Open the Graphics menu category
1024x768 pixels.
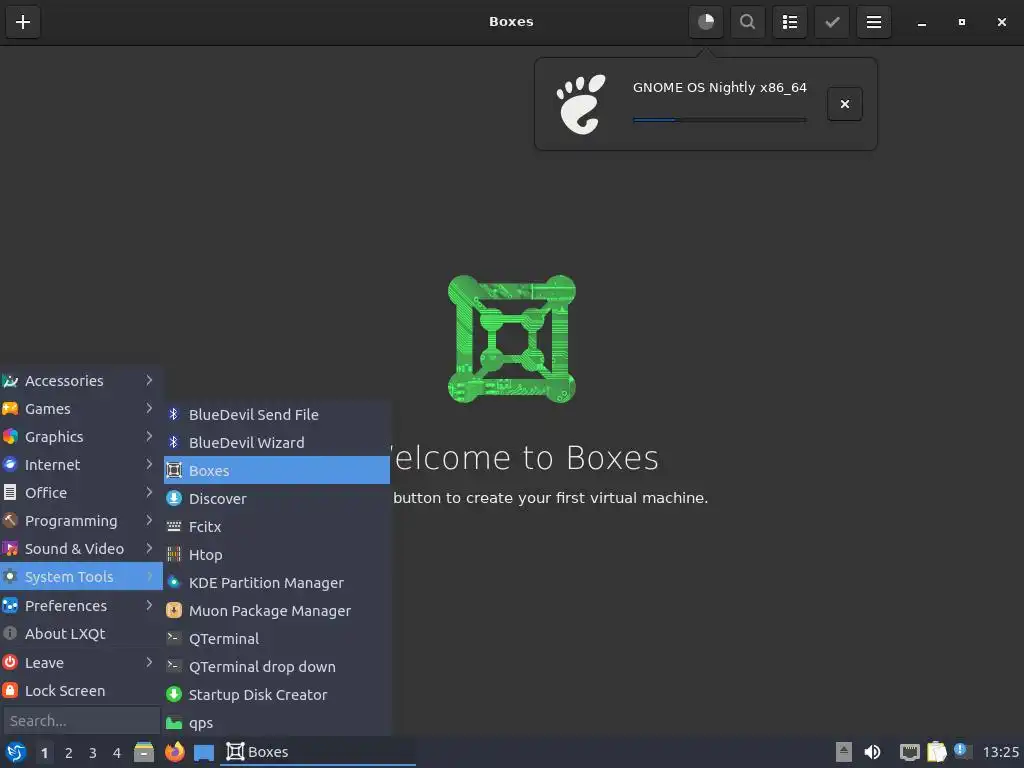click(x=81, y=437)
